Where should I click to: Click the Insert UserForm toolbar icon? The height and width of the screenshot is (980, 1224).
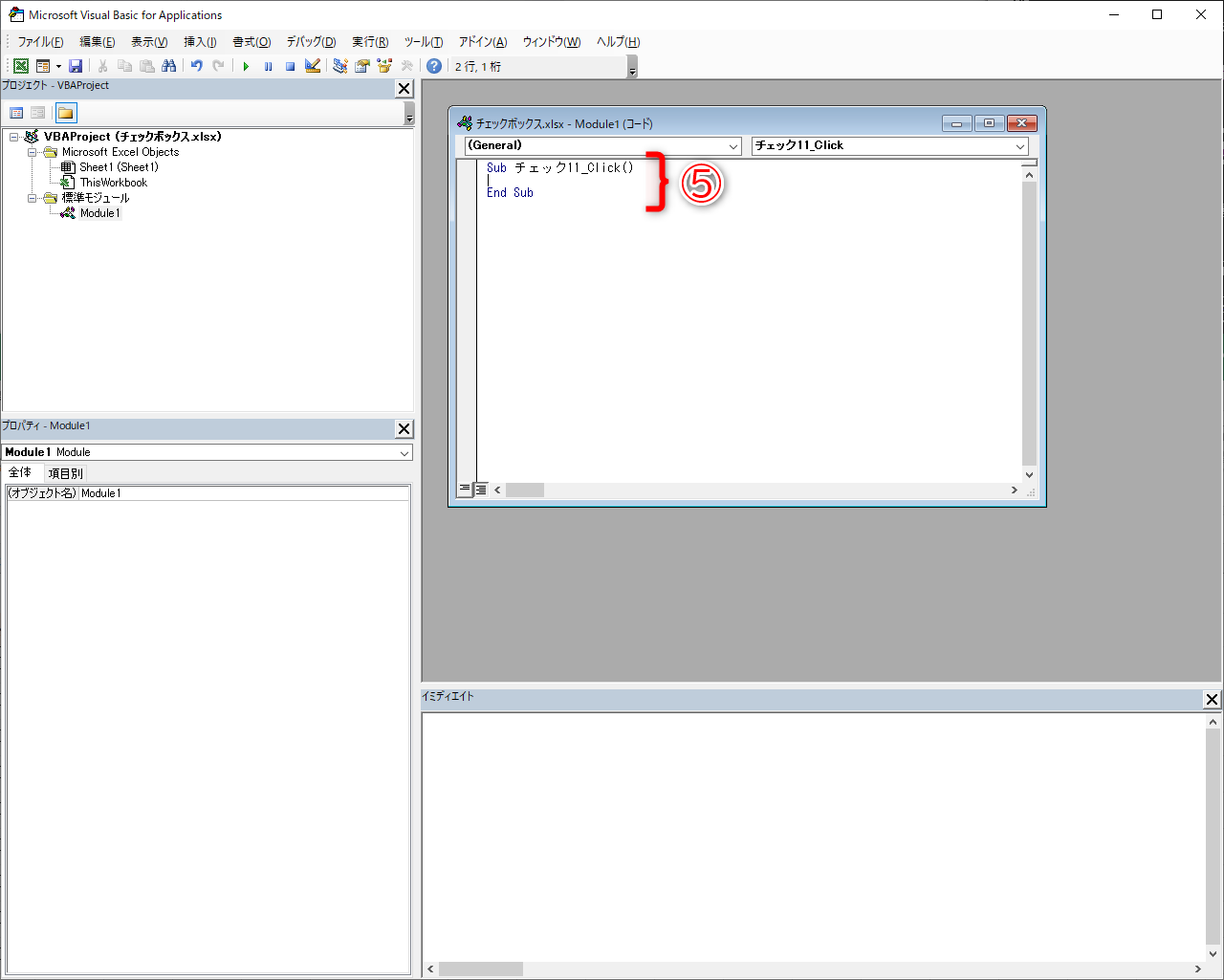[43, 66]
